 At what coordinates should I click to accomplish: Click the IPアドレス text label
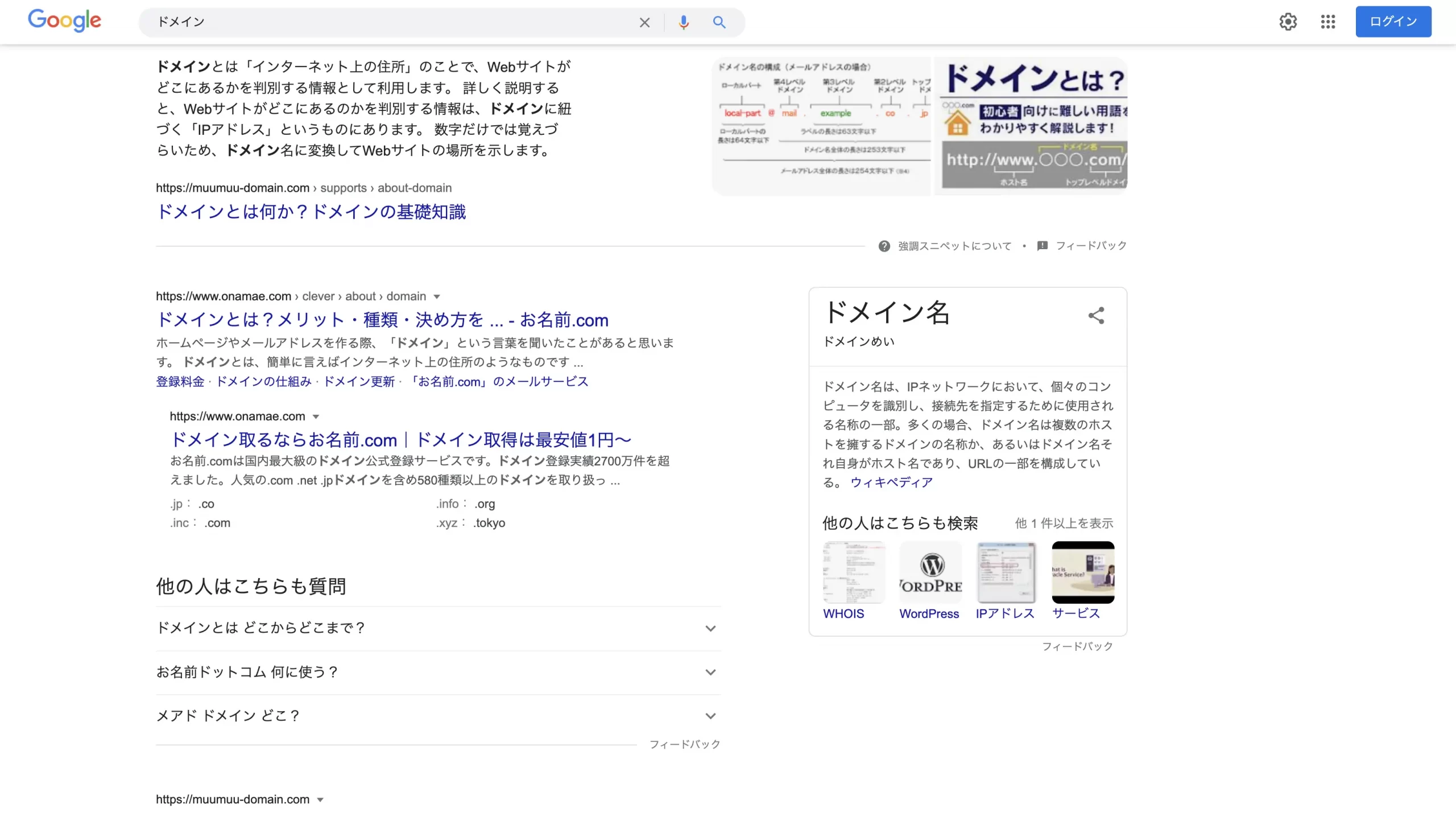[1005, 613]
